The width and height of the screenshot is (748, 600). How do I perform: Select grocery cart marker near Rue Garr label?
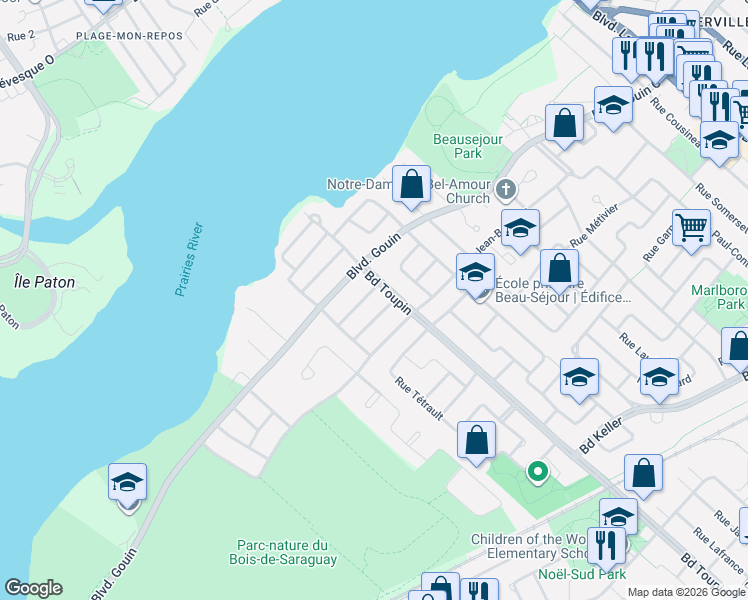pyautogui.click(x=691, y=232)
